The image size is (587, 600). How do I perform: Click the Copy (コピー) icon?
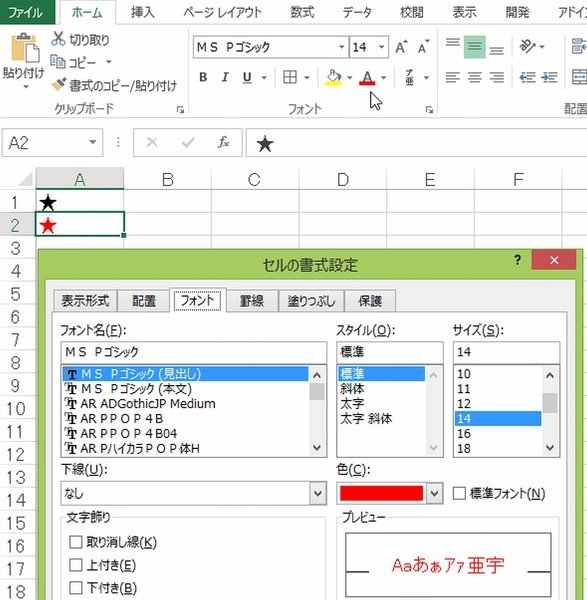coord(58,62)
